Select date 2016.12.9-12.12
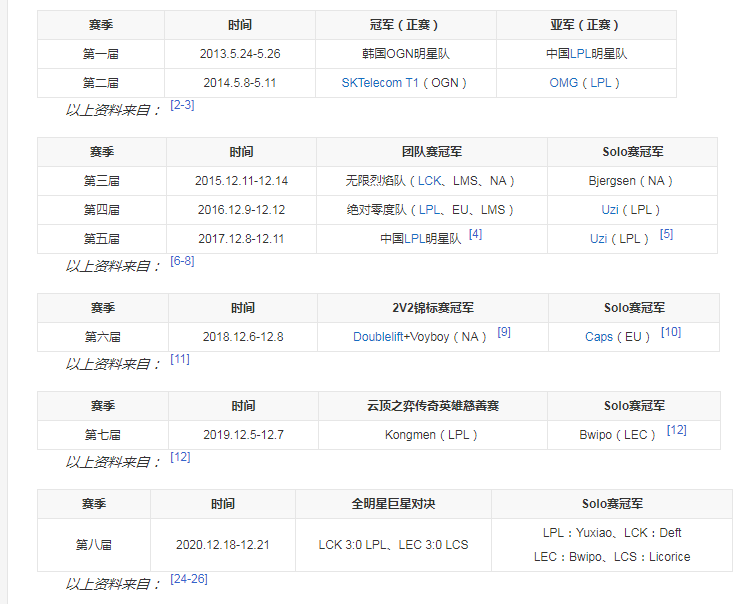 [242, 210]
